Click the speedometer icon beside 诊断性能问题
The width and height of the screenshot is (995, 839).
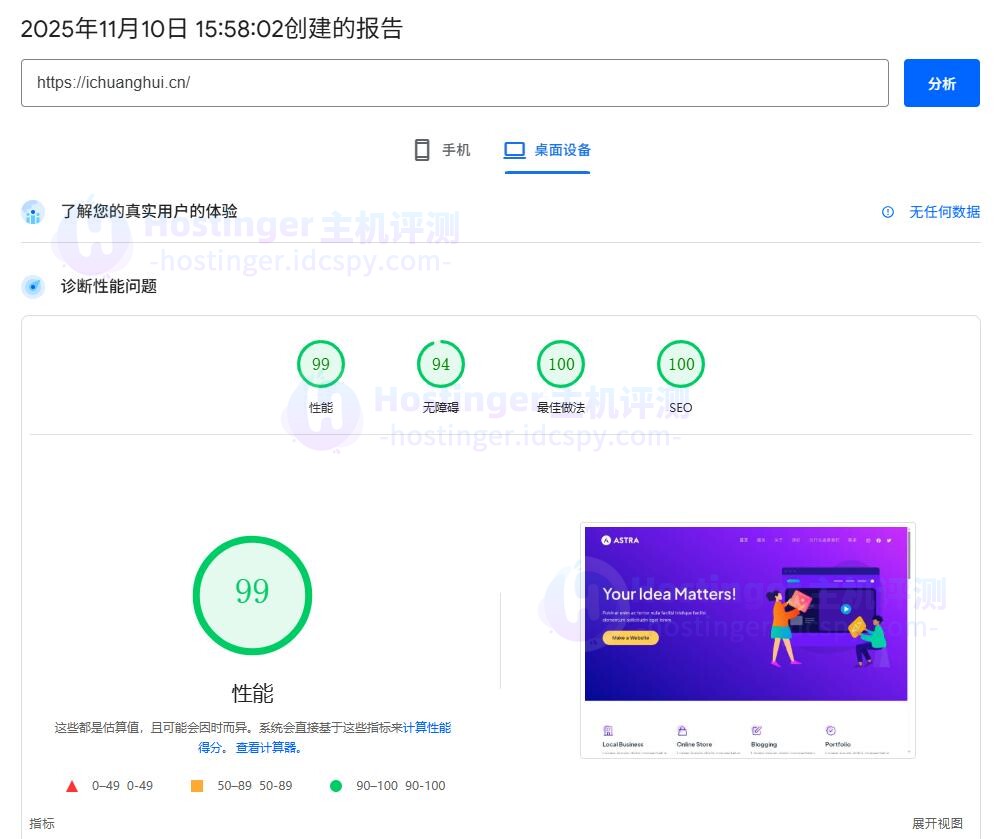pos(33,286)
